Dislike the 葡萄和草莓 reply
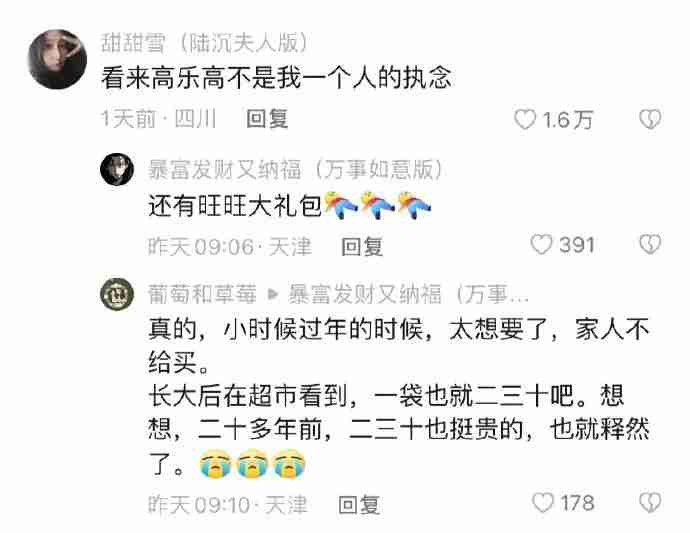 pos(650,503)
